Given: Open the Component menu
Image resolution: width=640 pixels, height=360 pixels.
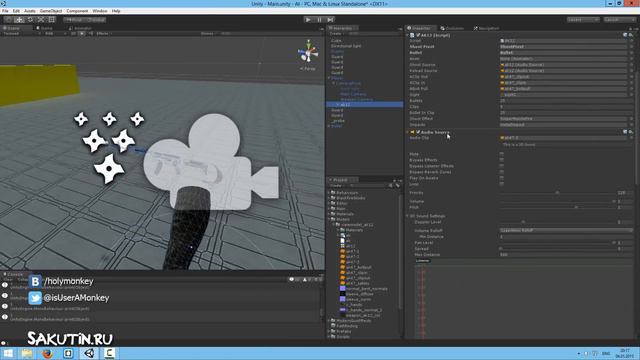Looking at the screenshot, I should (x=77, y=11).
